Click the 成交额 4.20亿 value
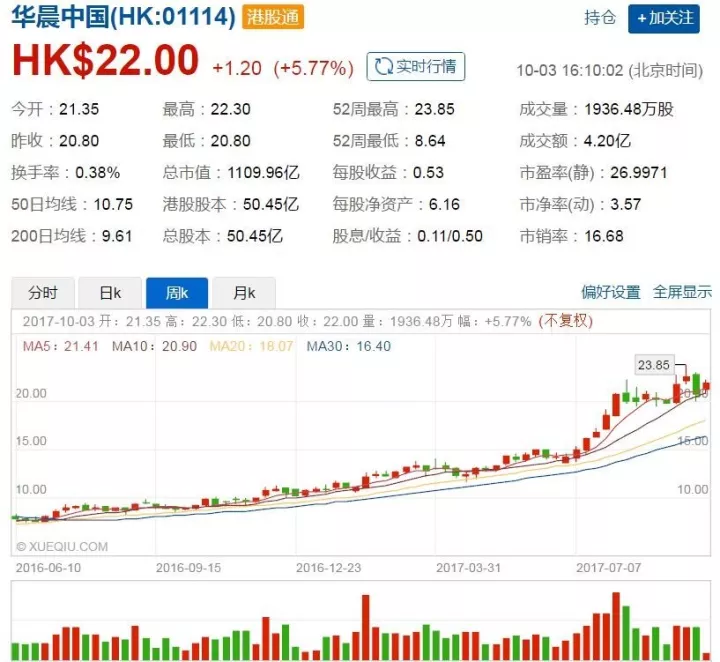The height and width of the screenshot is (662, 720). pos(607,141)
